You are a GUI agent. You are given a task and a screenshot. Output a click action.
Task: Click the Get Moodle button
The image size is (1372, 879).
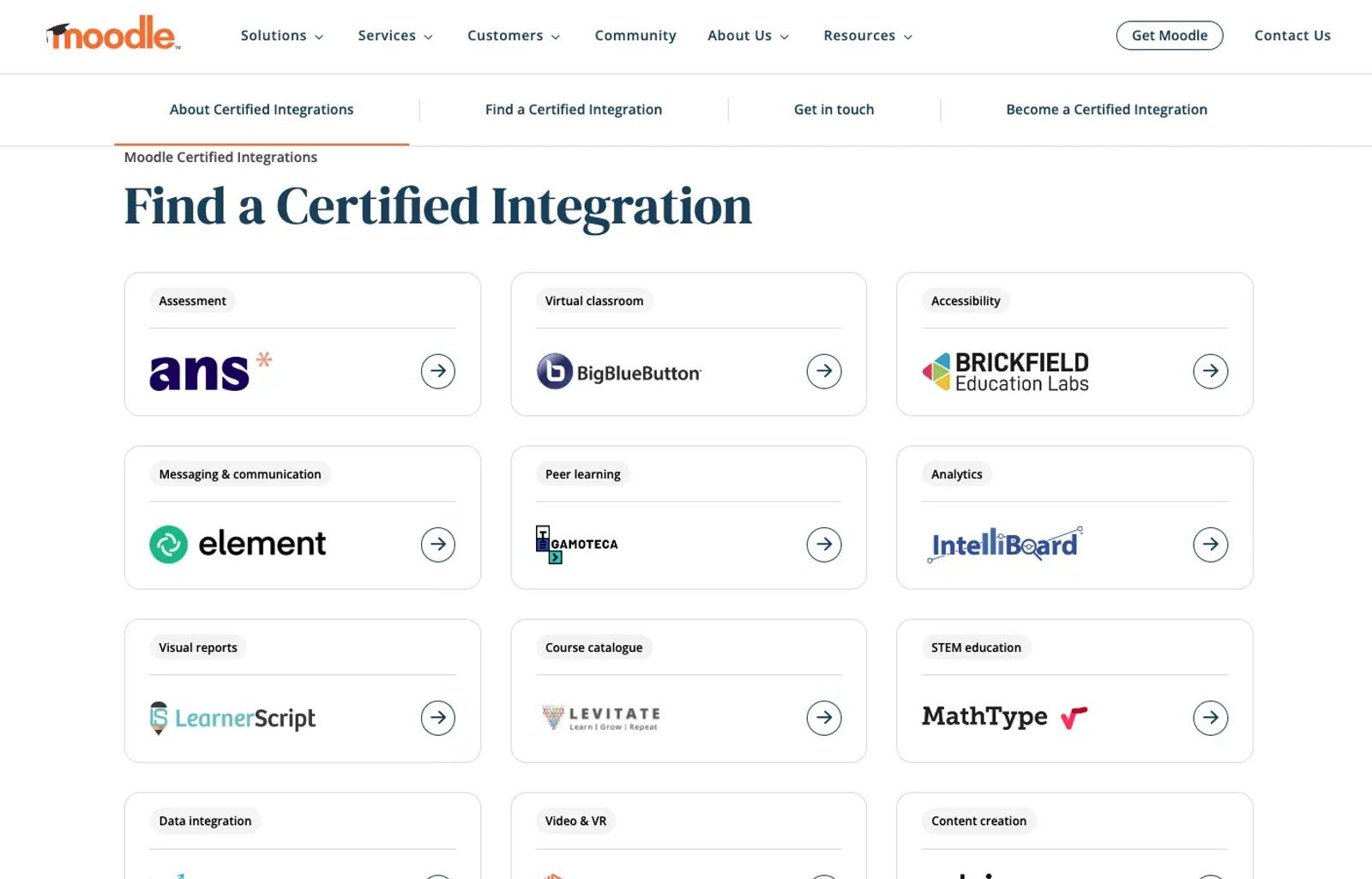click(x=1170, y=35)
